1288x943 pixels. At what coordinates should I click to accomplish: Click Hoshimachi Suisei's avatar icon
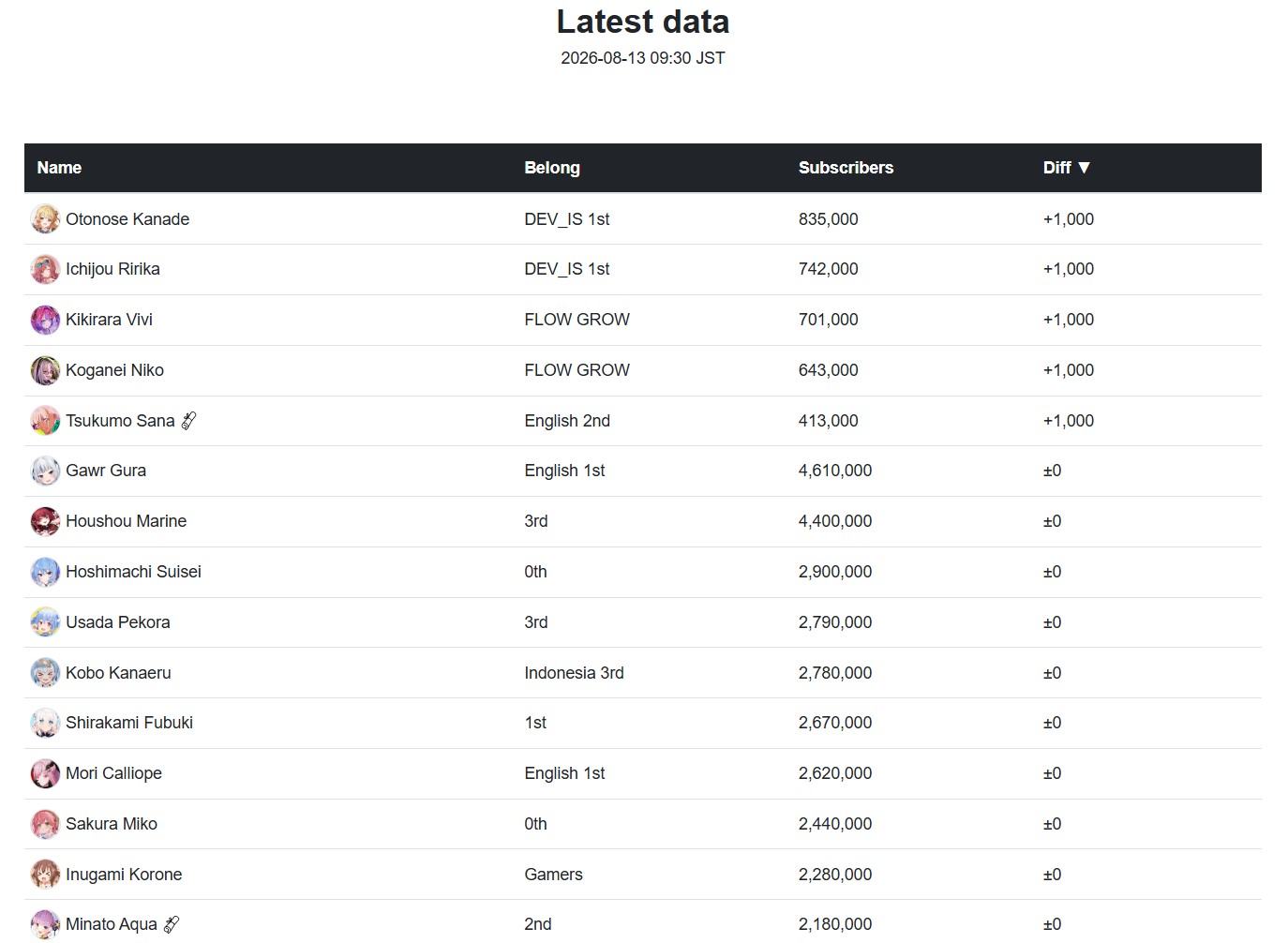point(45,572)
